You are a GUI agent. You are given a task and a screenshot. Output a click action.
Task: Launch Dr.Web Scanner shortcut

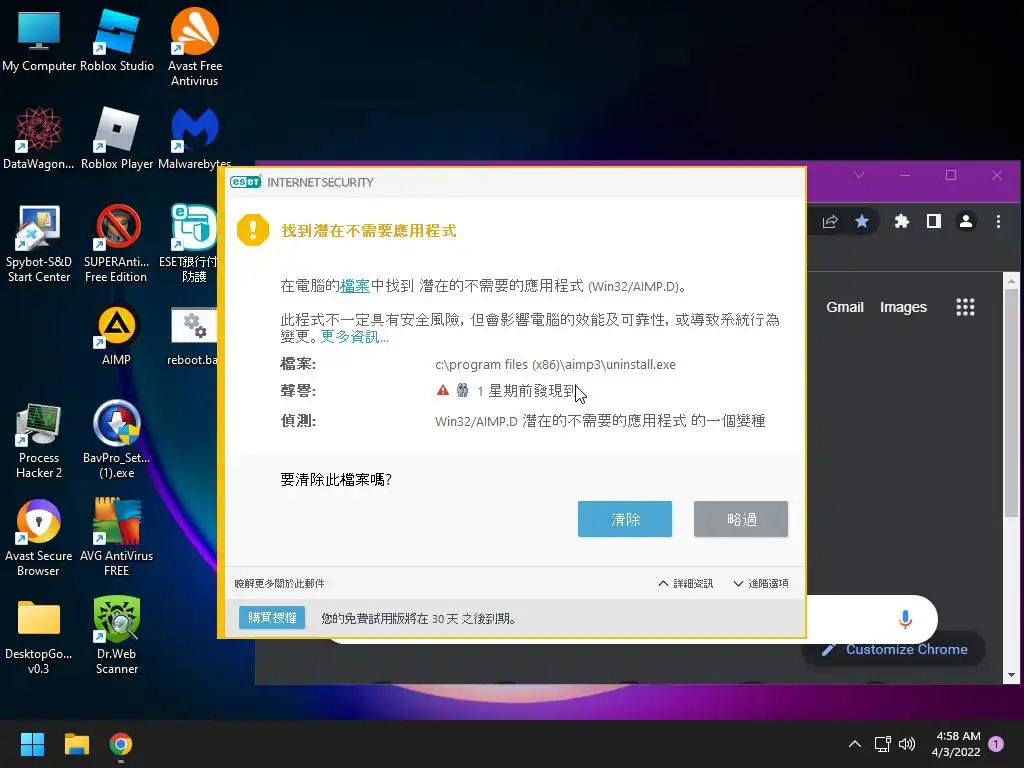click(x=117, y=635)
